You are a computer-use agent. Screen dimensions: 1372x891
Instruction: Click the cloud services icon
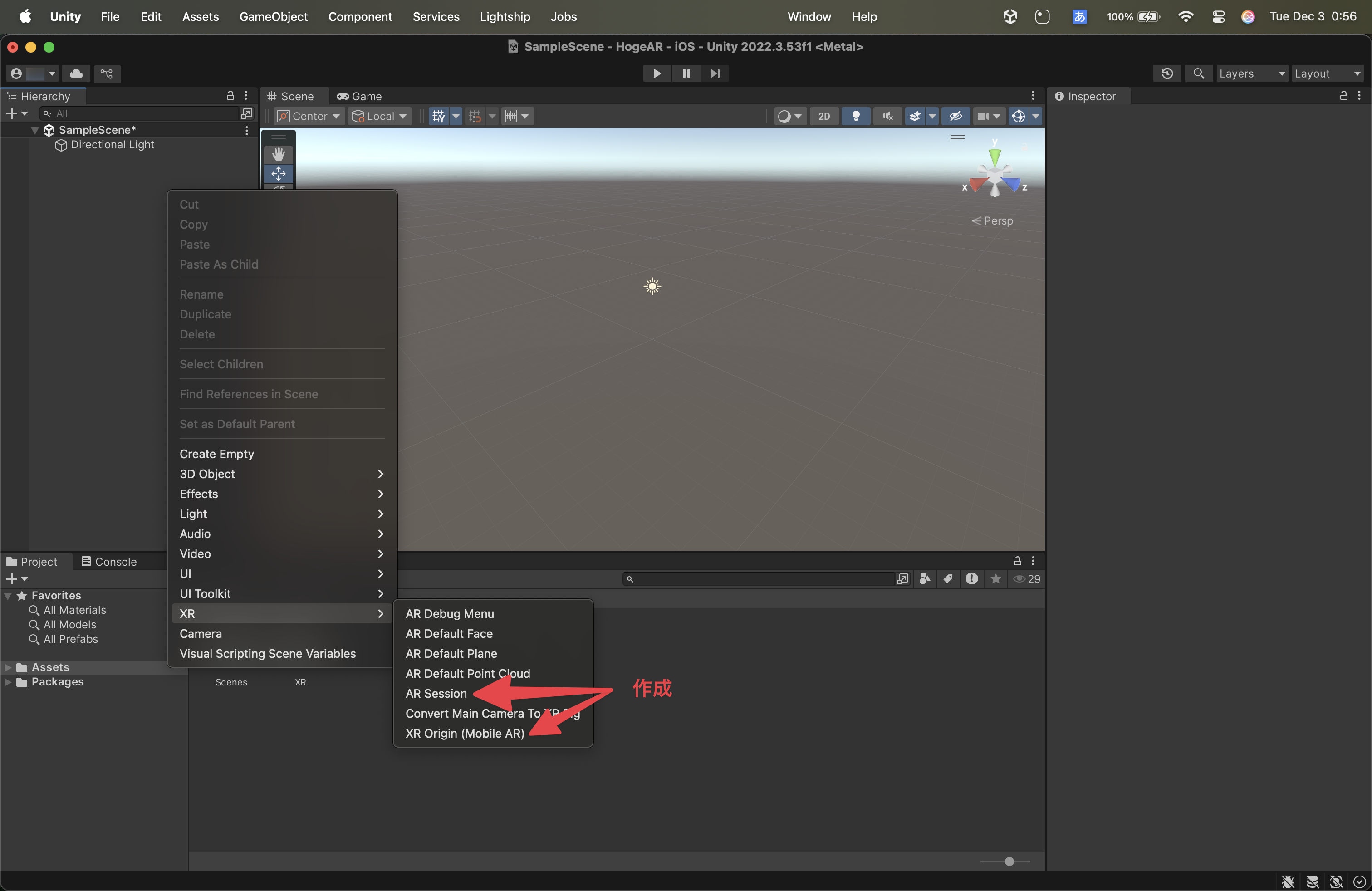(x=76, y=73)
